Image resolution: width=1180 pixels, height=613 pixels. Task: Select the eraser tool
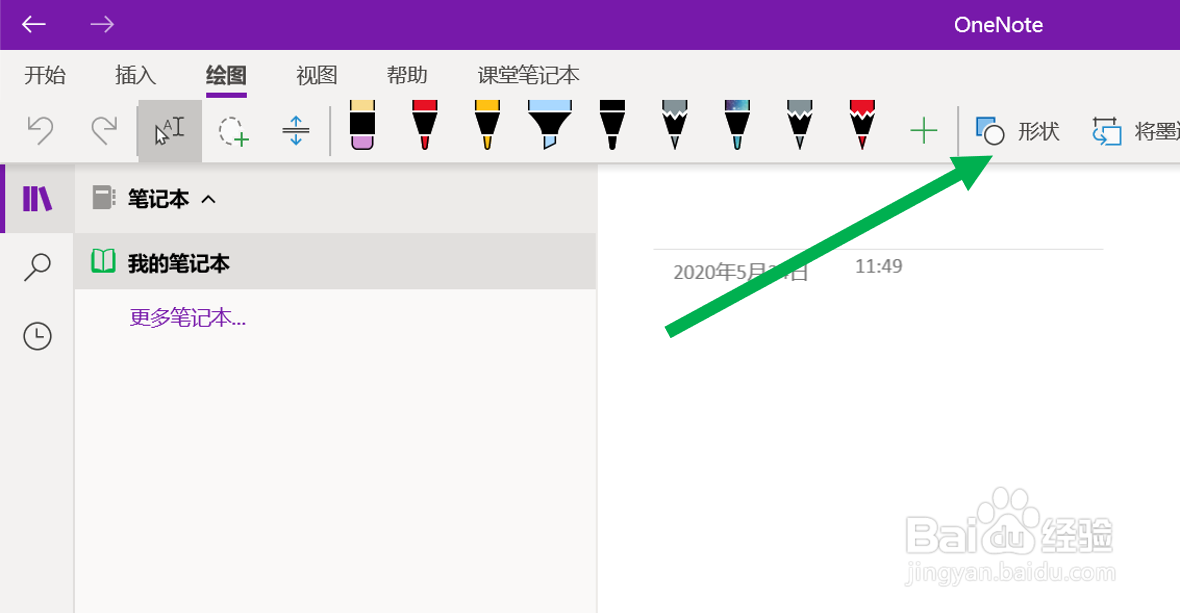[x=362, y=126]
